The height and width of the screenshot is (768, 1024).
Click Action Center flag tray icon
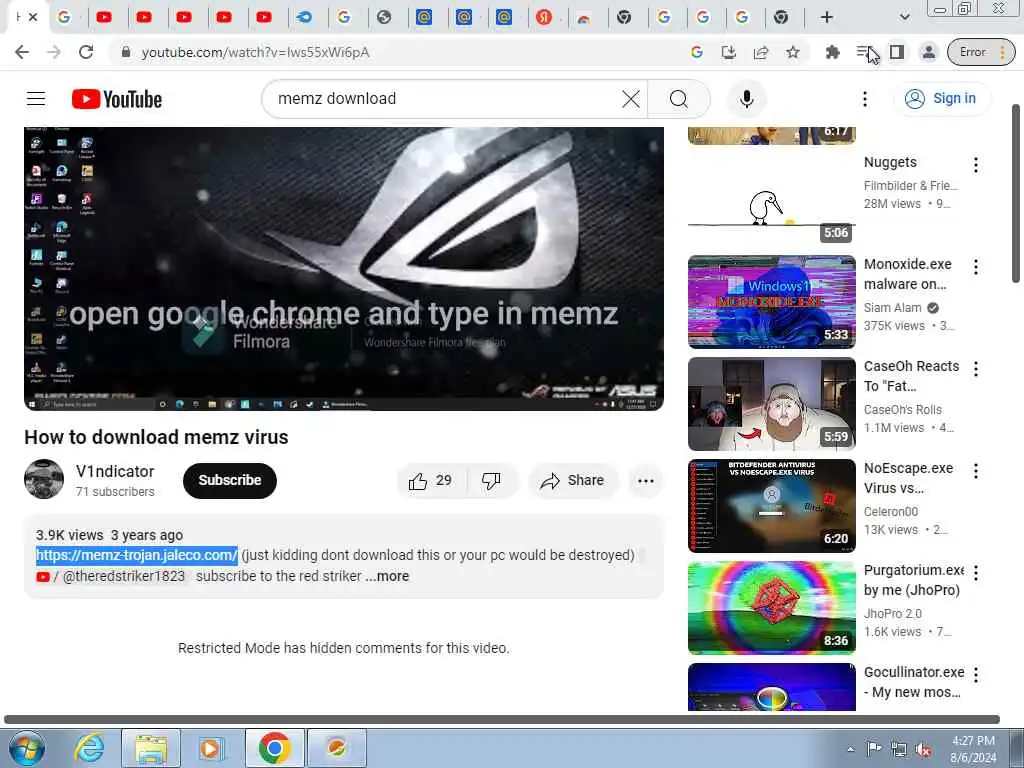click(874, 750)
